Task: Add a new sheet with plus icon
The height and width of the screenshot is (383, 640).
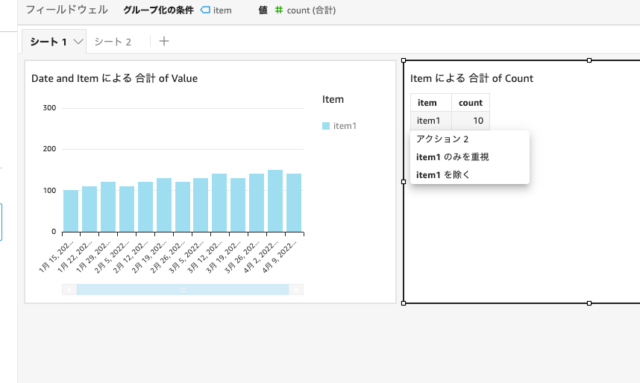Action: pyautogui.click(x=164, y=41)
